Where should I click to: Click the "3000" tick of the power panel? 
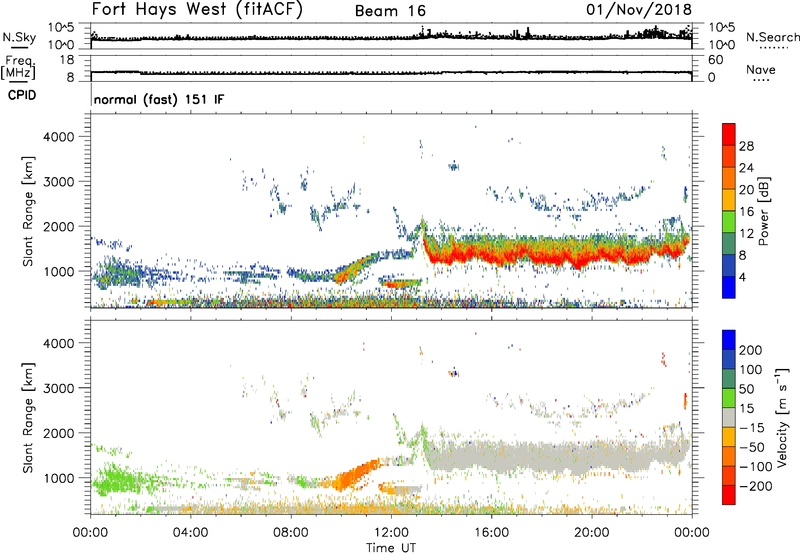[x=59, y=182]
